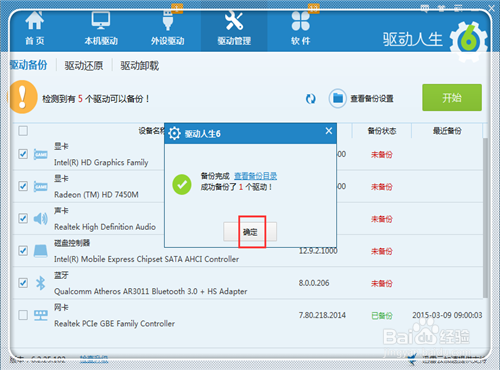Screen dimensions: 500x370
Task: Check the Realtek PCIe GBE Family Controller checkbox
Action: pos(23,315)
